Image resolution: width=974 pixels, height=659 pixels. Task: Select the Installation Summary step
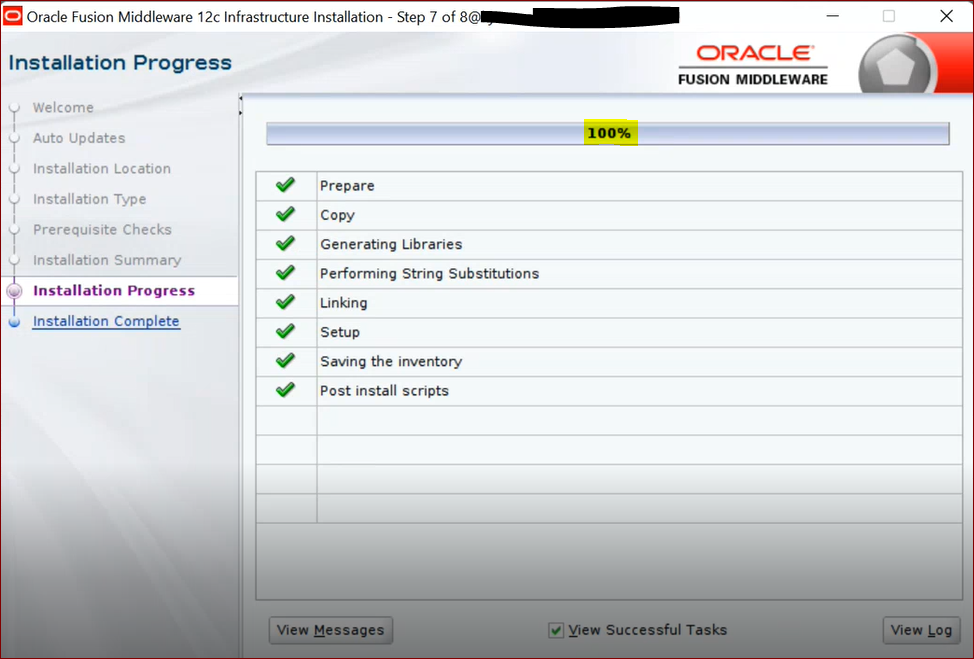coord(107,260)
